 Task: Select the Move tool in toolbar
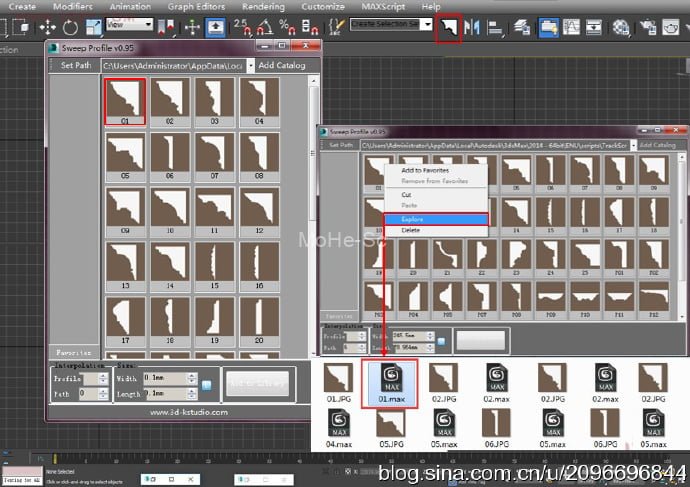(47, 27)
